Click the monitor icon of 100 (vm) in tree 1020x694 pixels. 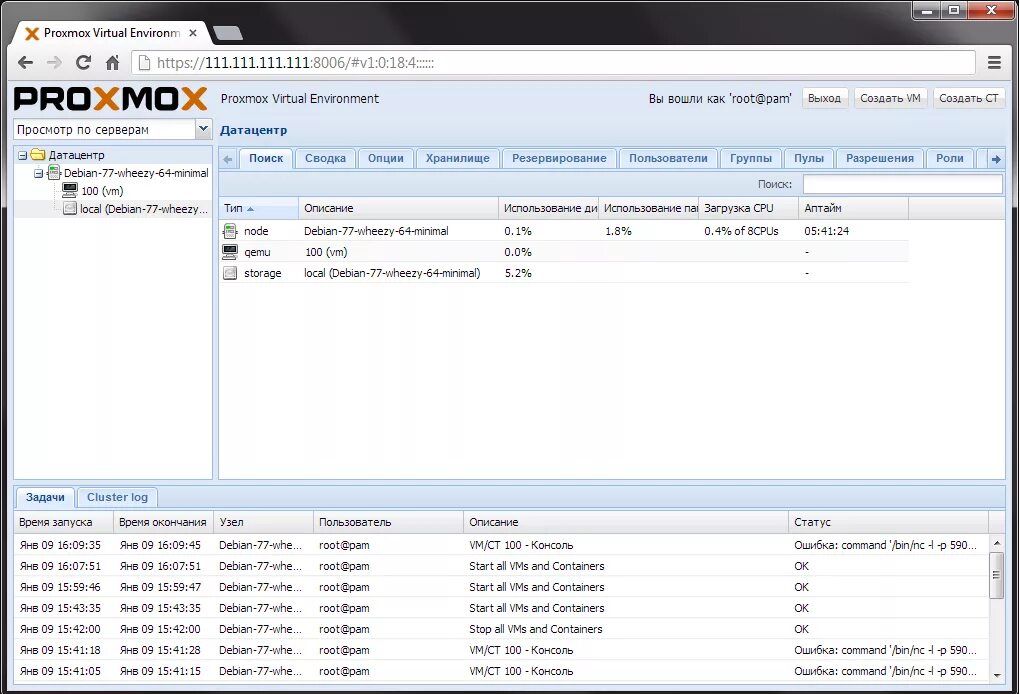(x=70, y=190)
